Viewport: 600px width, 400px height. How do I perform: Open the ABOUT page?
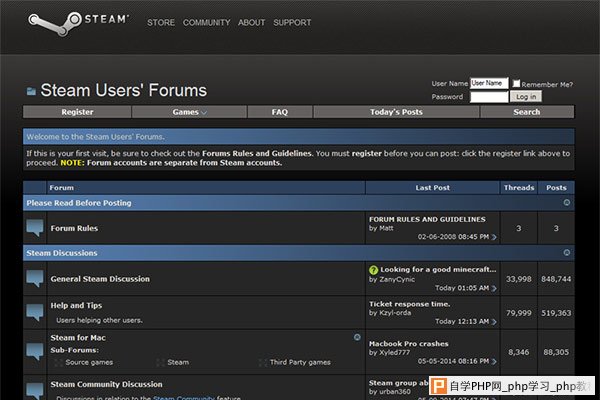[251, 23]
